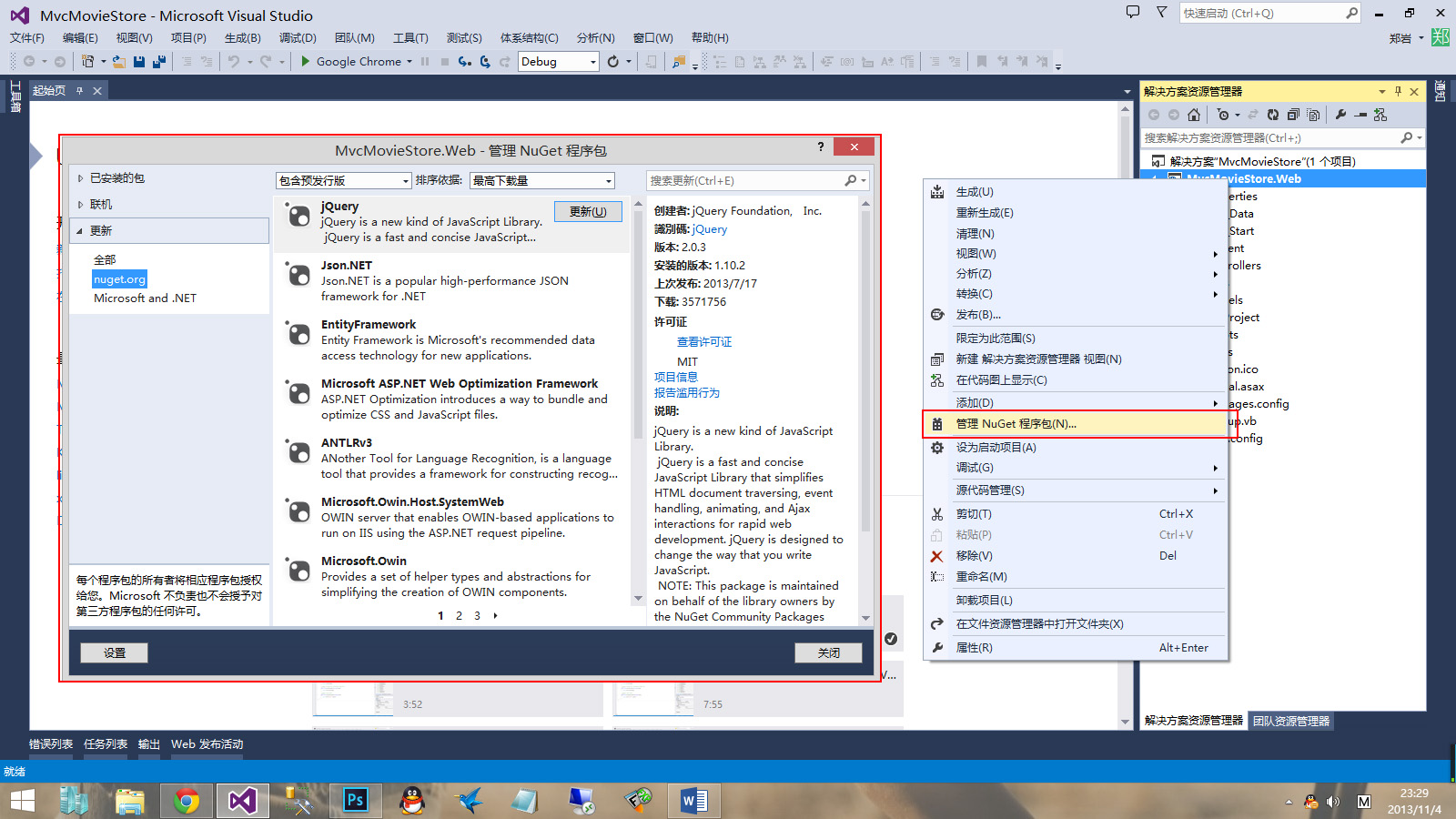The width and height of the screenshot is (1456, 819).
Task: Open Google Chrome from Windows taskbar
Action: [187, 801]
